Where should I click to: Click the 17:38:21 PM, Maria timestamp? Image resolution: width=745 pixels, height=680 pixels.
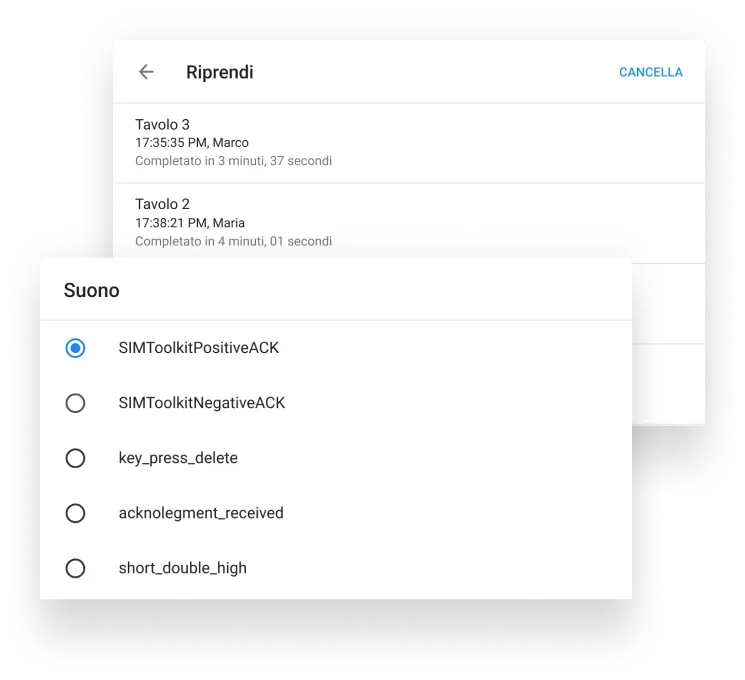point(189,223)
